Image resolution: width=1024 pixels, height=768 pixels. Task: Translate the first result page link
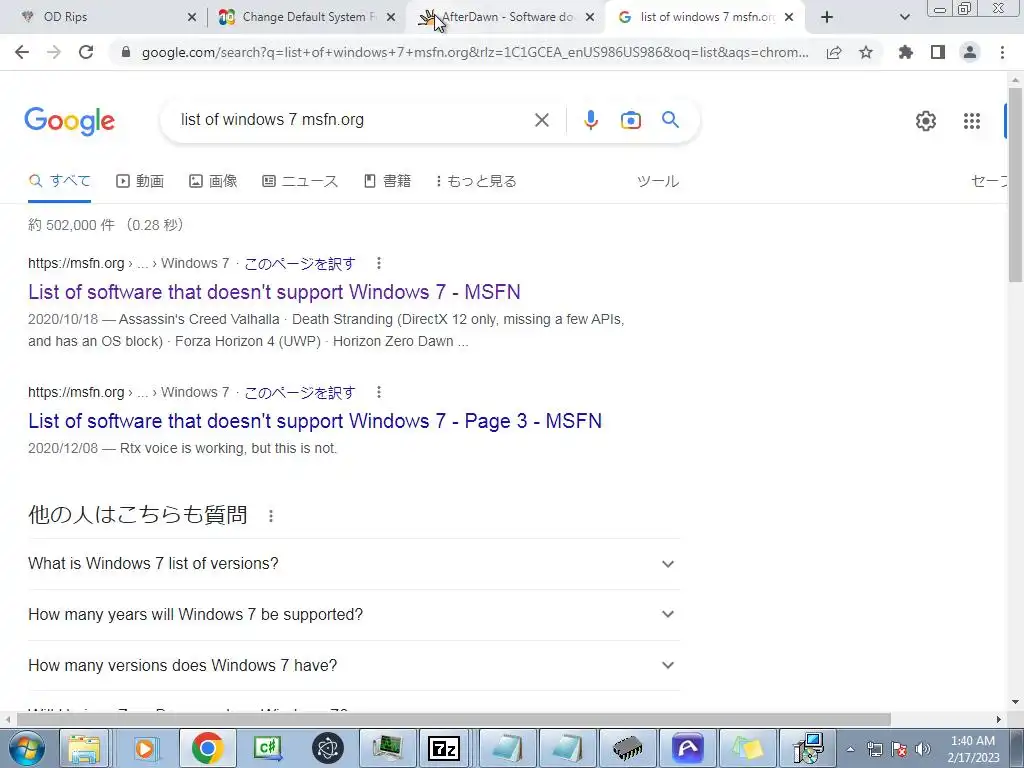[300, 264]
